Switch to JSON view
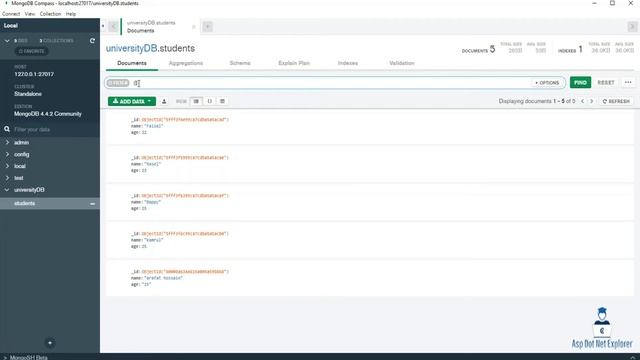The width and height of the screenshot is (640, 360). (209, 101)
